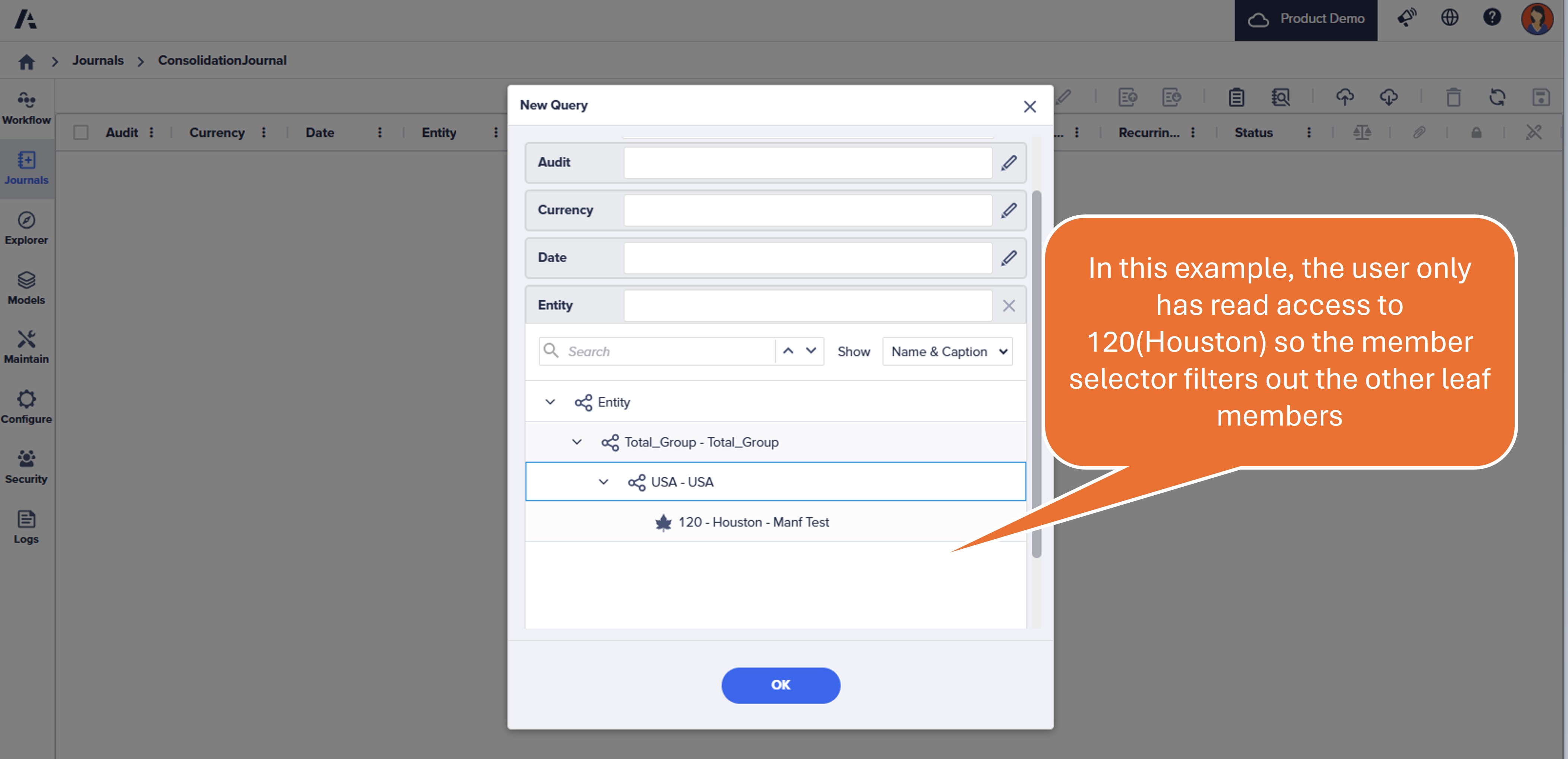Open Models from the sidebar
This screenshot has width=1568, height=759.
point(26,288)
